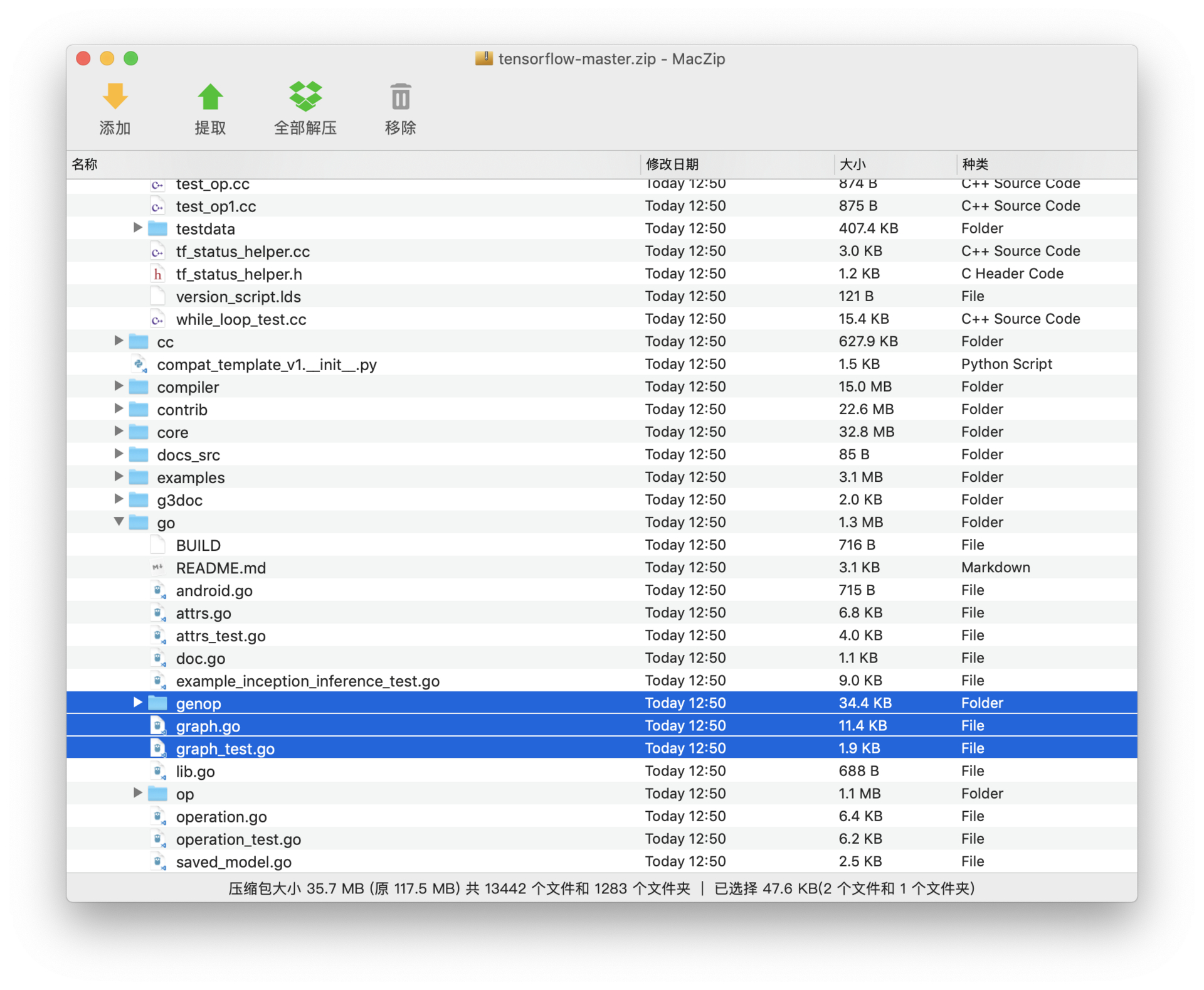Click the Markdown icon of README.md

click(x=157, y=567)
